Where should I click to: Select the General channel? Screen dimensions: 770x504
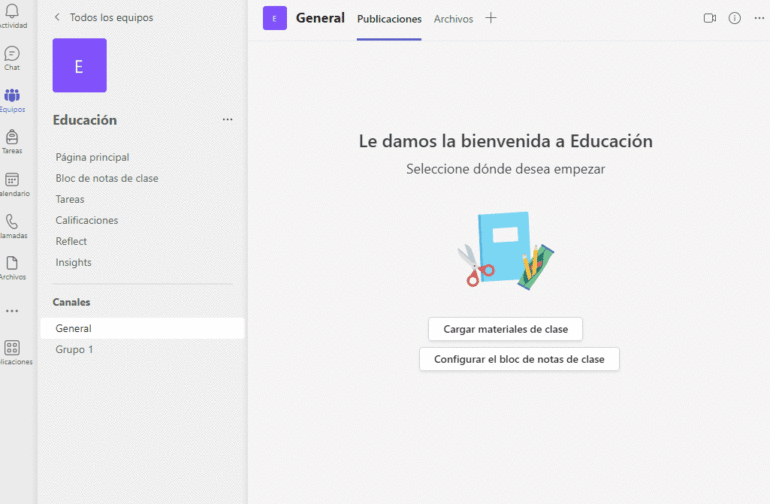click(142, 328)
